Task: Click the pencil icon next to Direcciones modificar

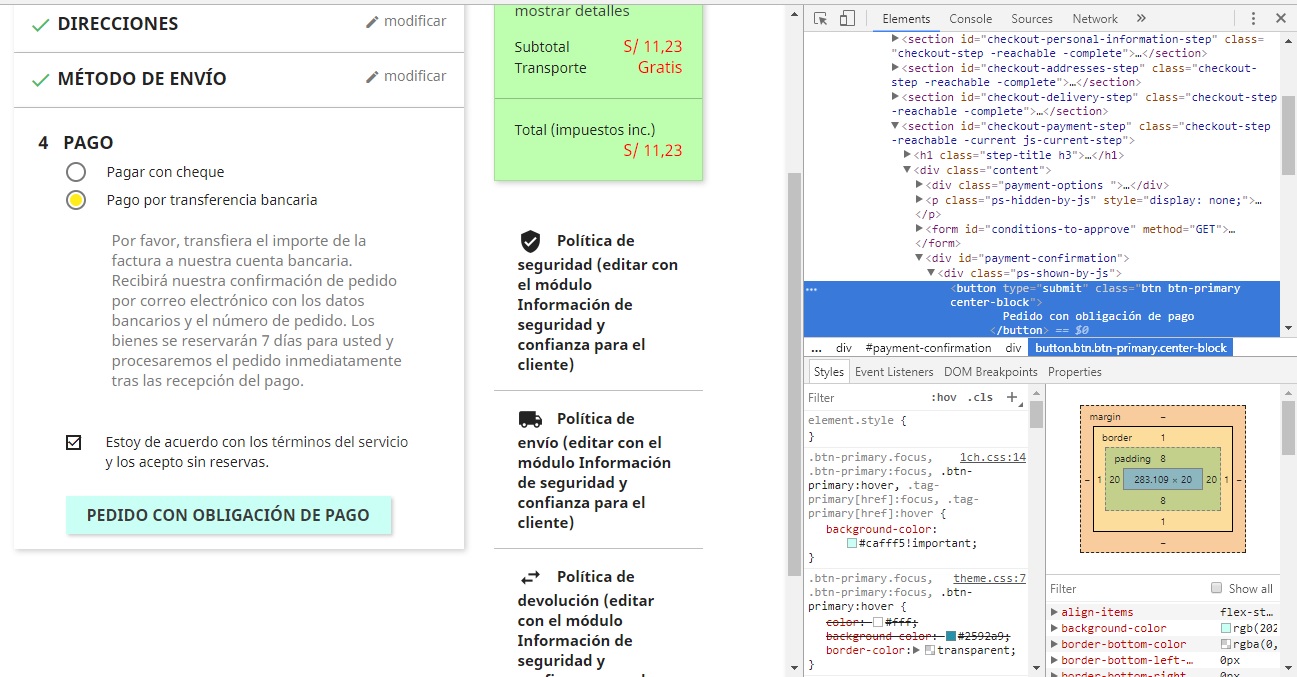Action: [x=372, y=22]
